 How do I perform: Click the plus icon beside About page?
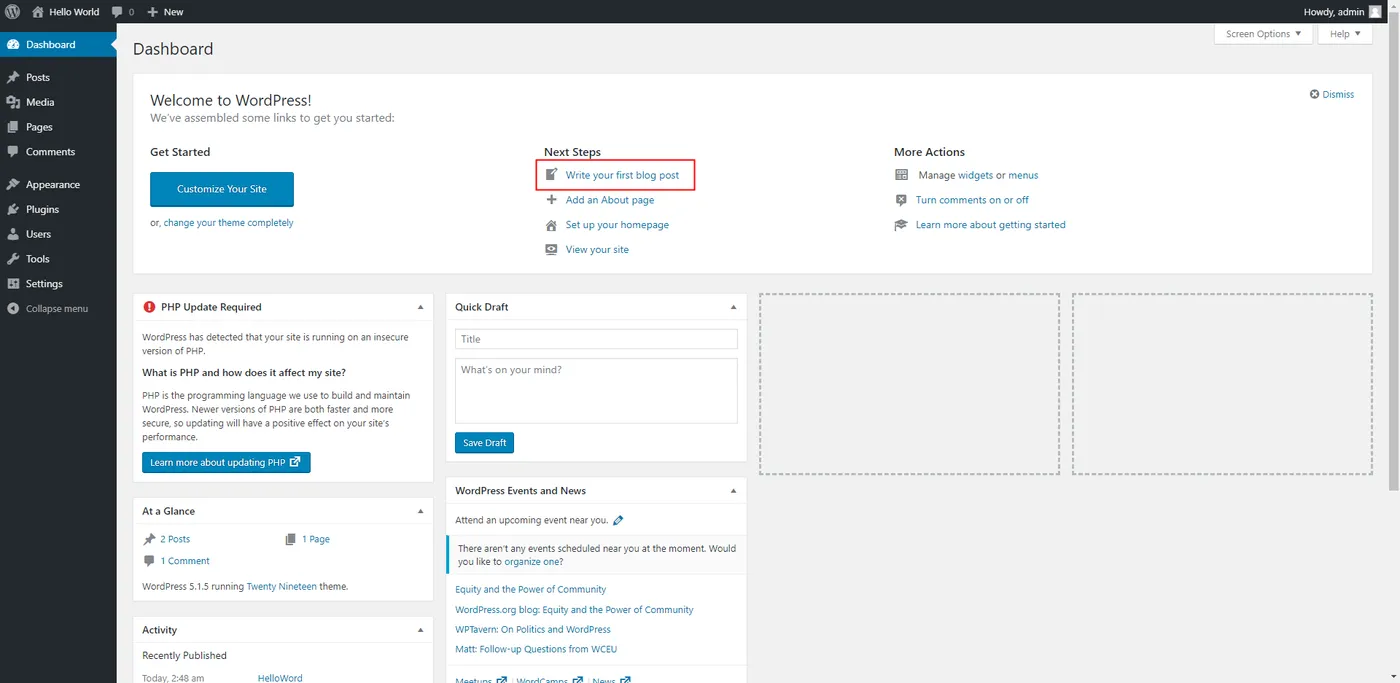[551, 199]
